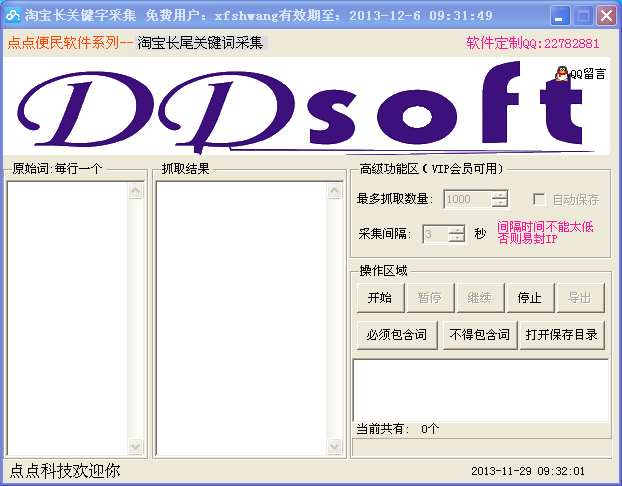Click the status bar datetime 2013-11-29 09:32:01
This screenshot has height=486, width=622.
[528, 471]
